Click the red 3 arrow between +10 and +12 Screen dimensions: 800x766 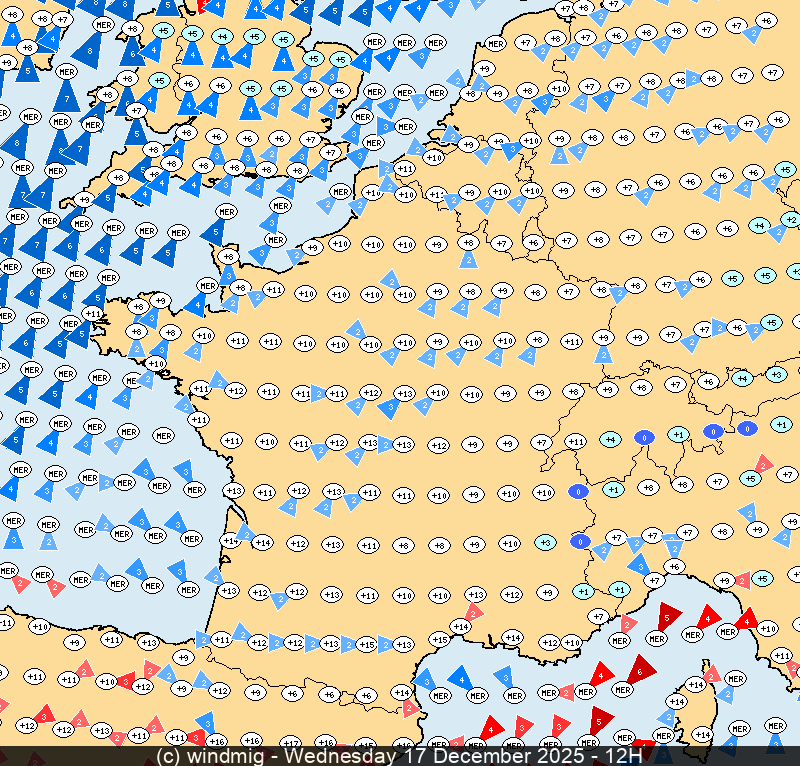click(x=124, y=680)
